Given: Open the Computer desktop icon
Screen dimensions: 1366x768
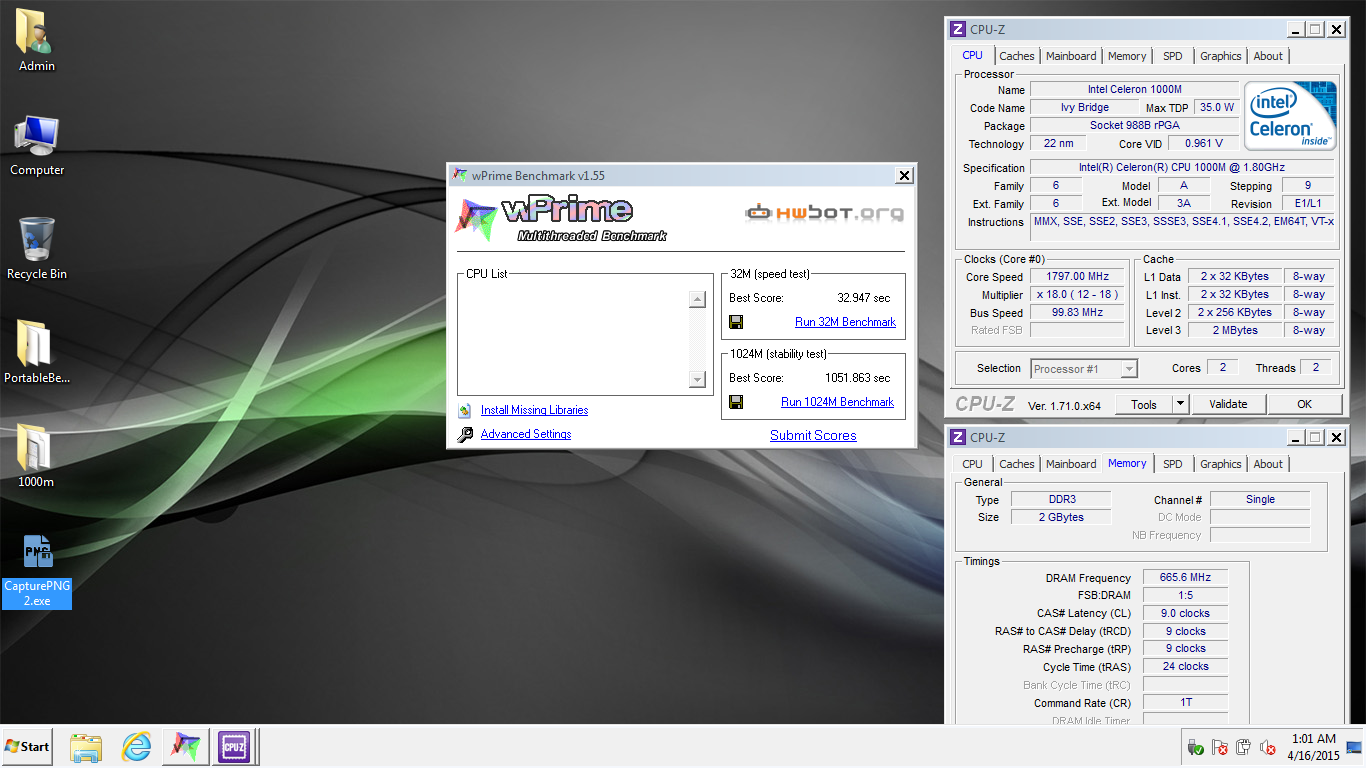Looking at the screenshot, I should click(37, 145).
